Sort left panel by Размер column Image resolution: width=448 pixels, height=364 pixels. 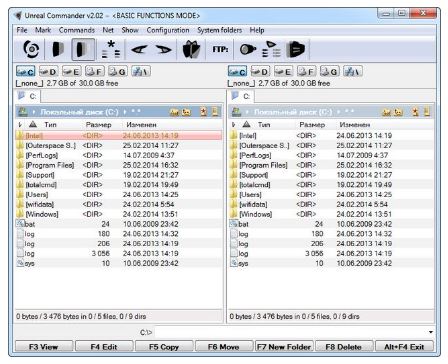(98, 125)
